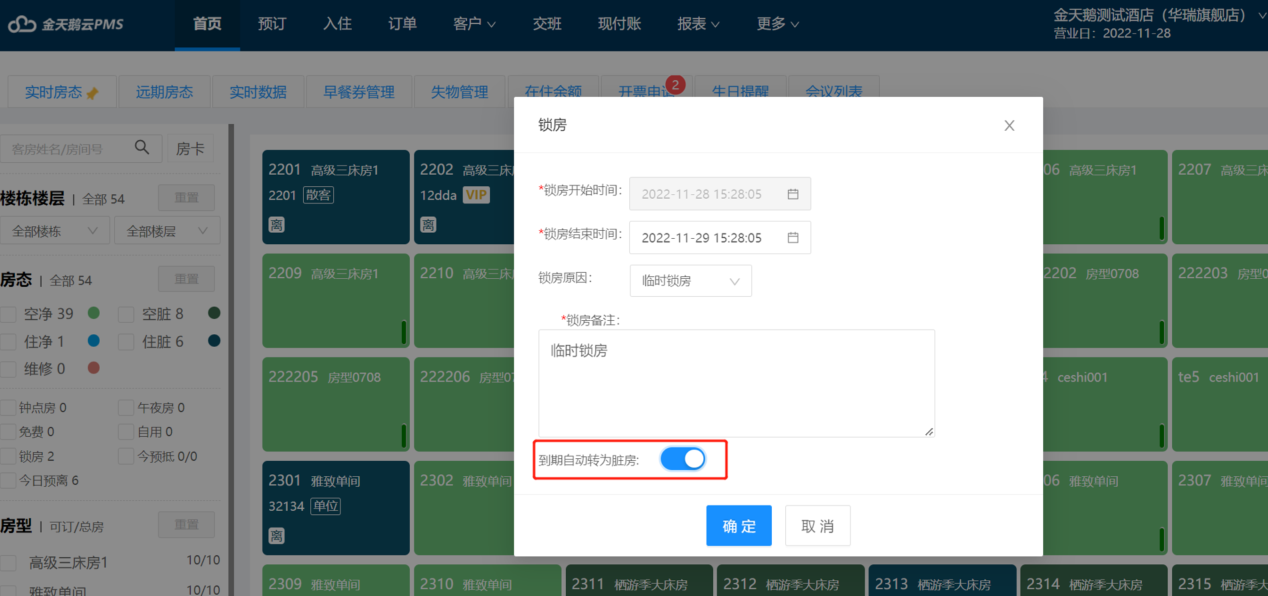Click 重置 next to 房型

point(187,525)
